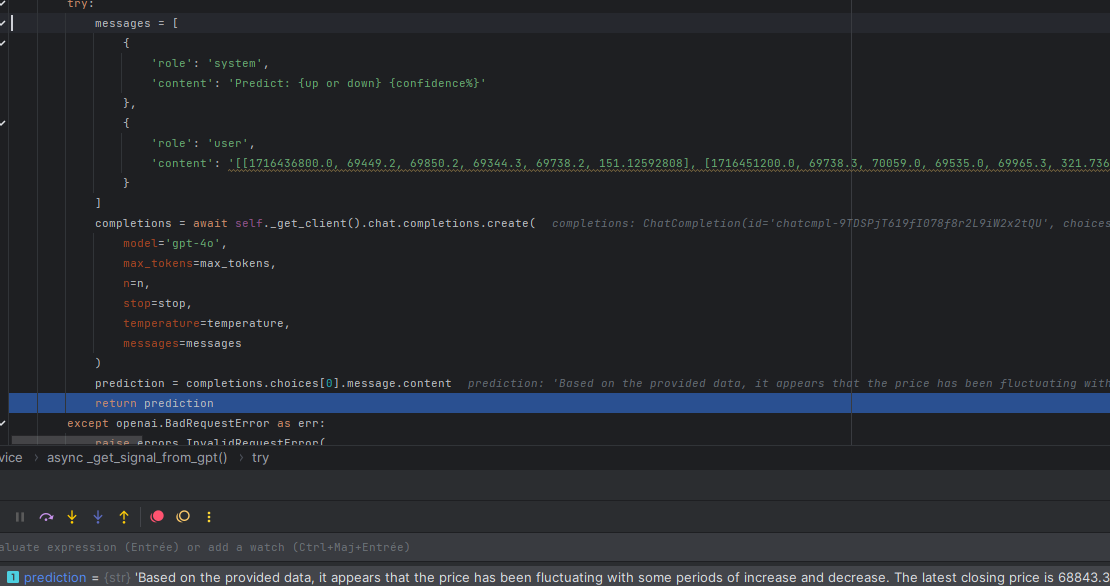Screen dimensions: 1110x586
Task: Select the Step Out arrow icon
Action: [121, 516]
